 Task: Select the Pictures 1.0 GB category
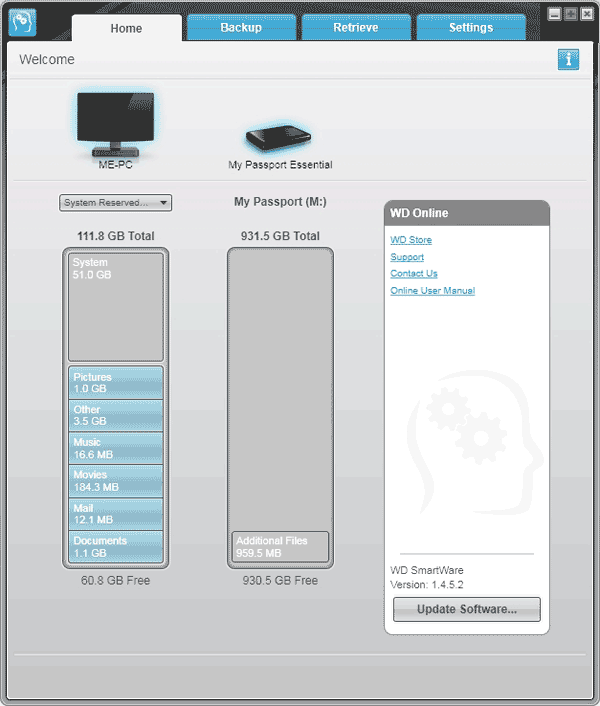pyautogui.click(x=116, y=382)
